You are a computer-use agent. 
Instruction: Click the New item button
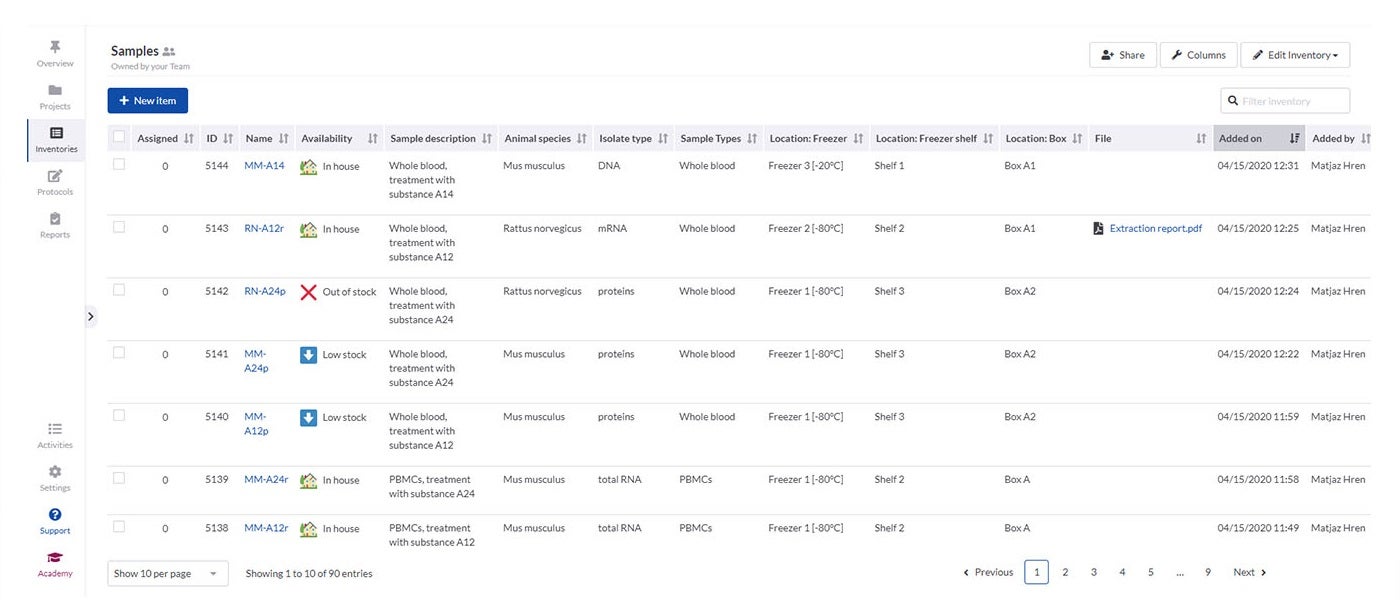point(148,101)
